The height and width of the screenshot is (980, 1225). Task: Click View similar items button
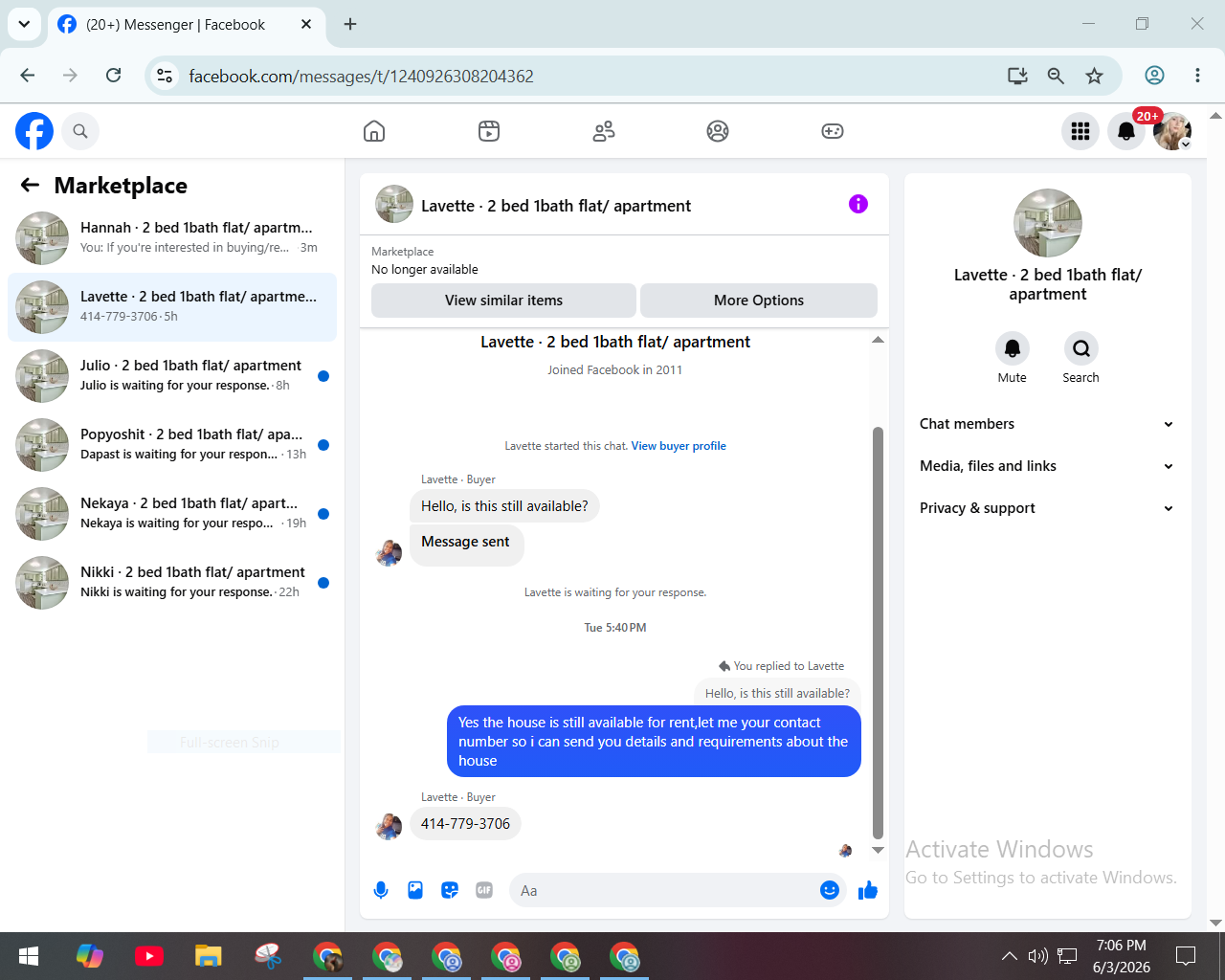(x=503, y=301)
